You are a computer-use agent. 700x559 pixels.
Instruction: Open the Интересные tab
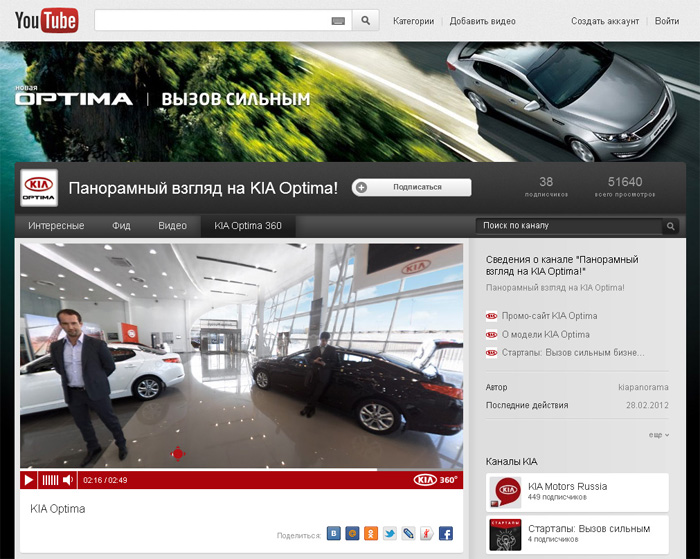[x=56, y=226]
